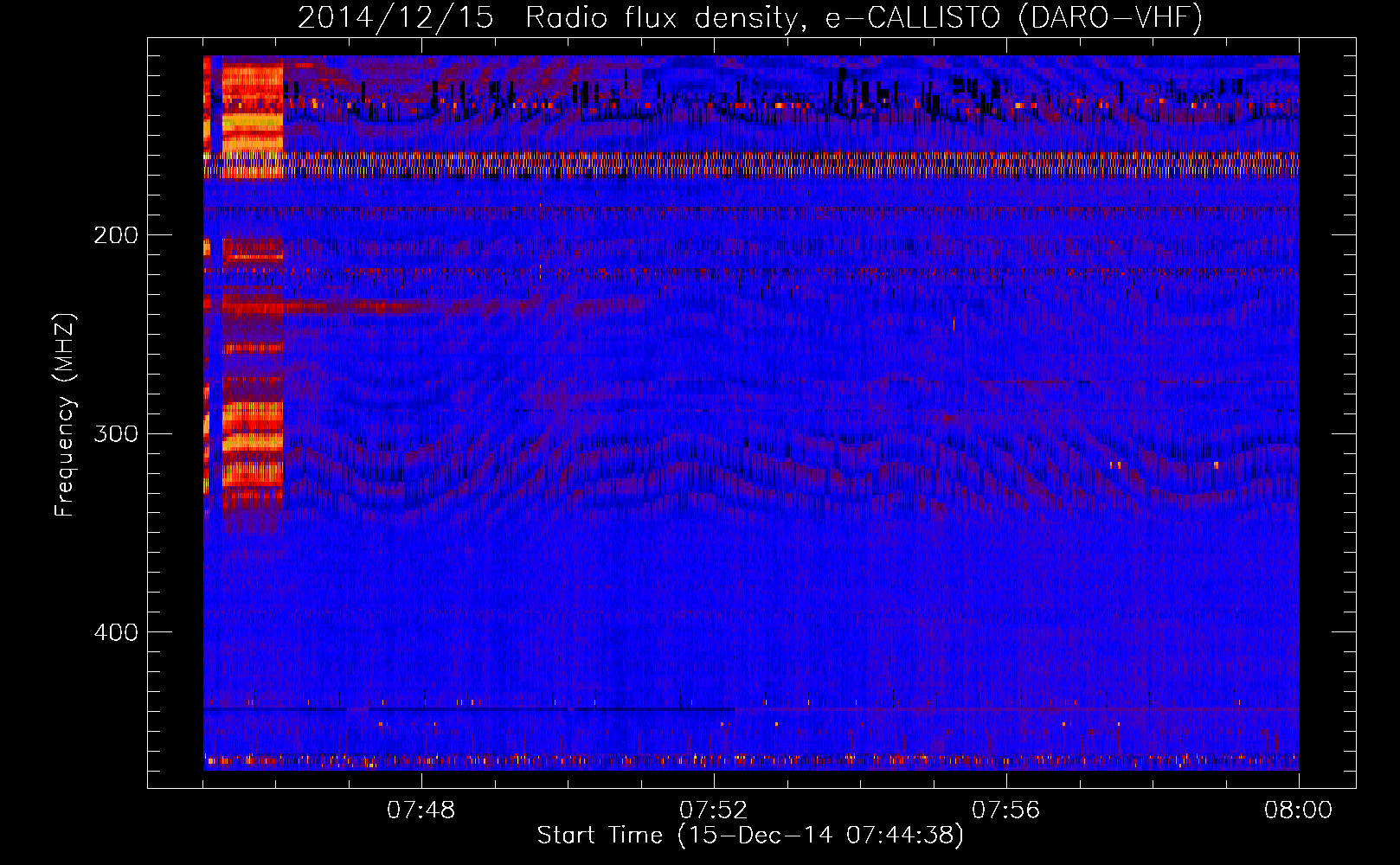Click the 07:48 time tick label
This screenshot has width=1400, height=865.
coord(421,811)
